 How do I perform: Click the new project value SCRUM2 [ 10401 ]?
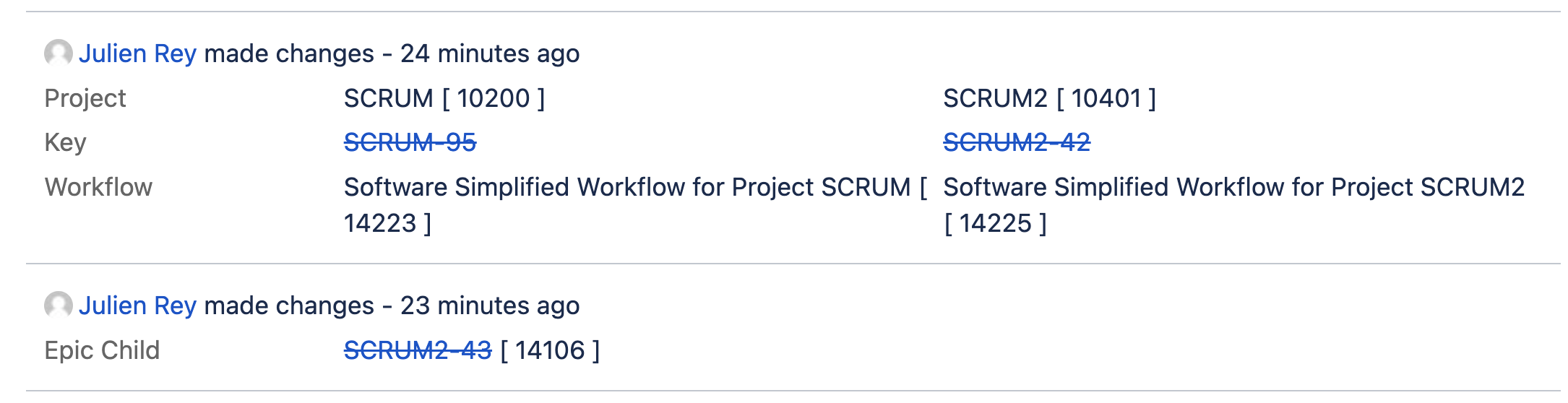click(1050, 98)
